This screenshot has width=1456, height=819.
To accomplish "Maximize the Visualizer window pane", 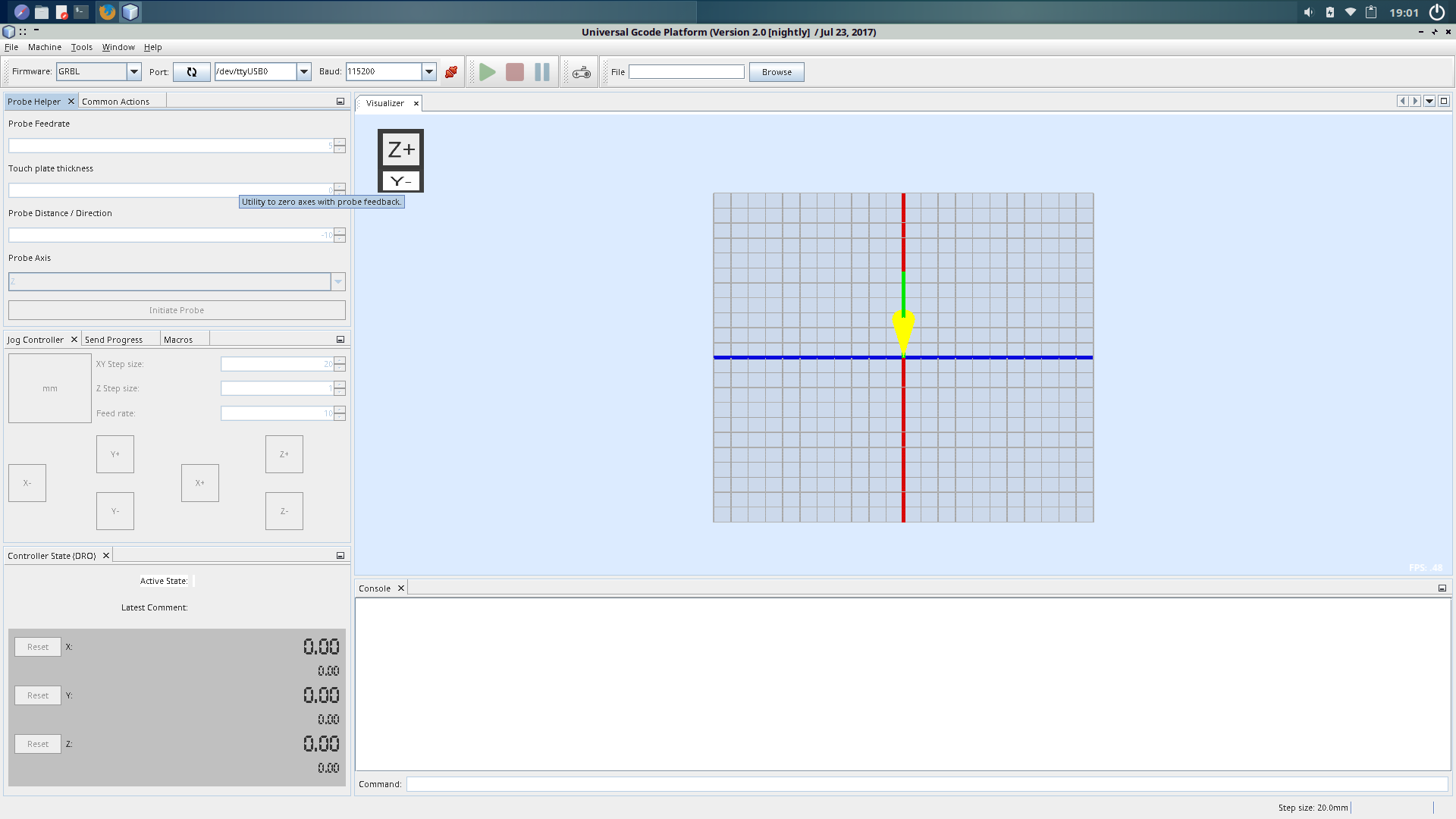I will click(x=1444, y=102).
